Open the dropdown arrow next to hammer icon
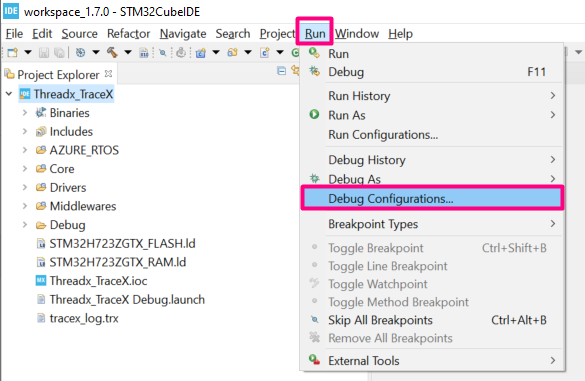 [128, 53]
